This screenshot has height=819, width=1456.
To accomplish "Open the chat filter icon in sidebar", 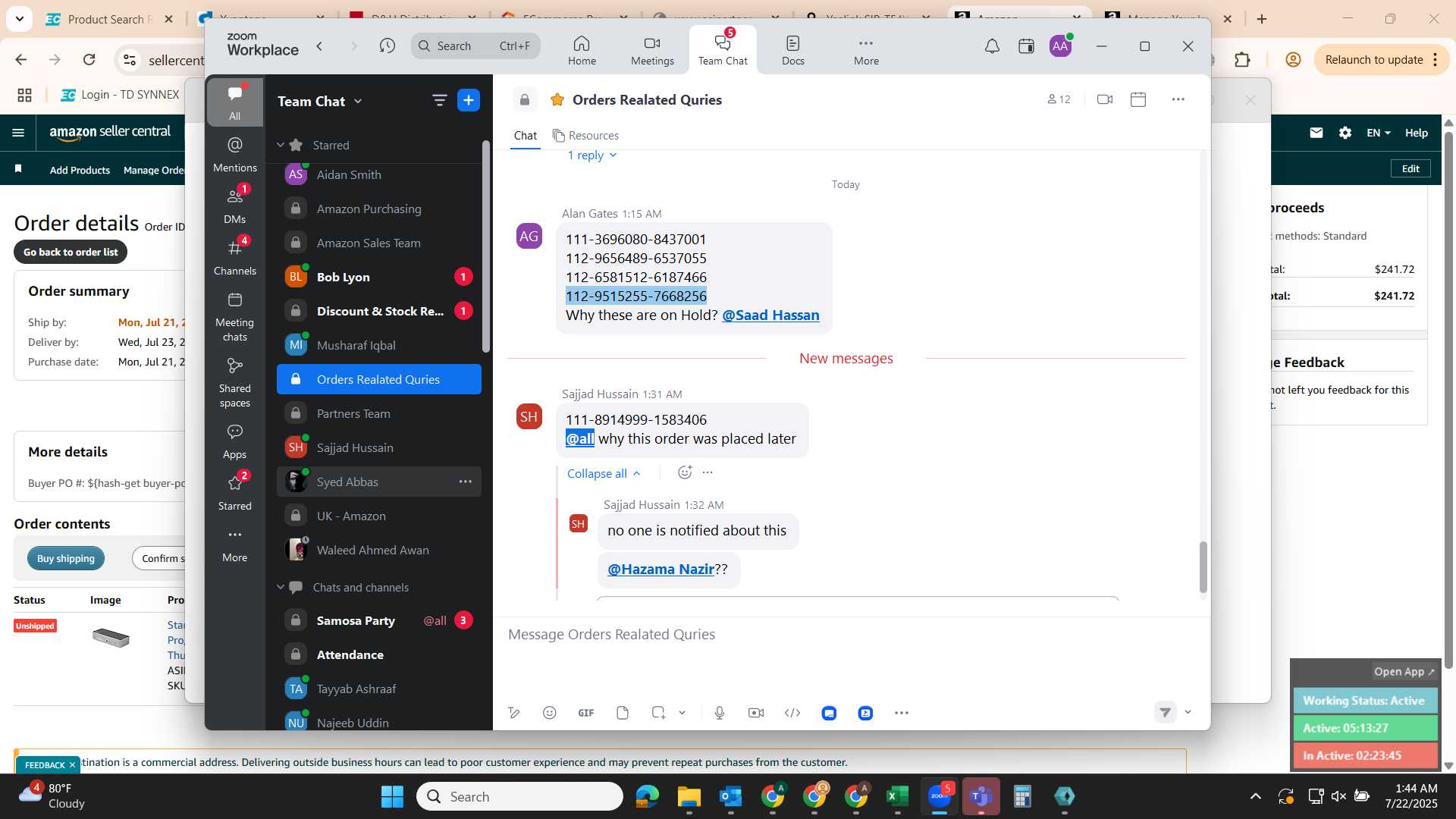I will [x=439, y=100].
